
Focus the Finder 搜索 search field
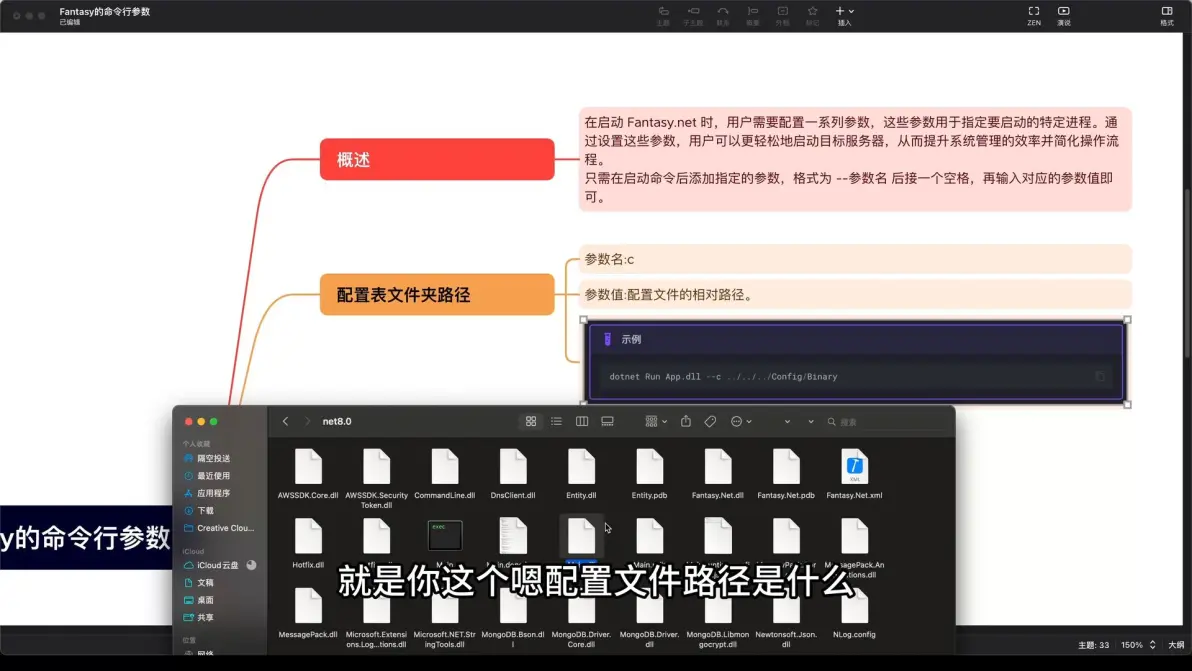[886, 422]
